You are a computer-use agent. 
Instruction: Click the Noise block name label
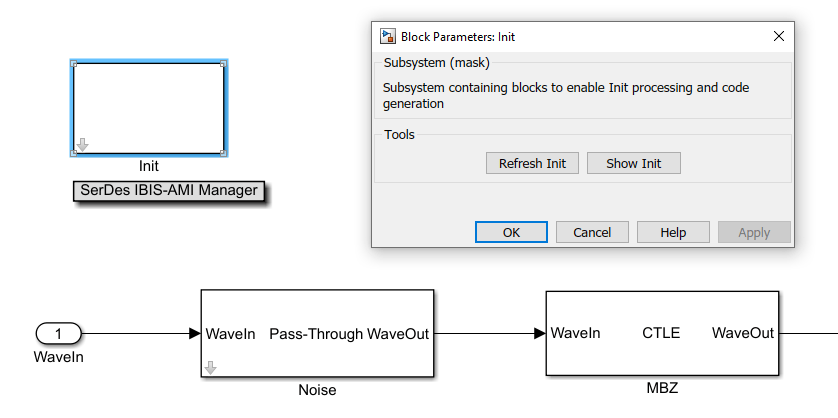click(317, 390)
